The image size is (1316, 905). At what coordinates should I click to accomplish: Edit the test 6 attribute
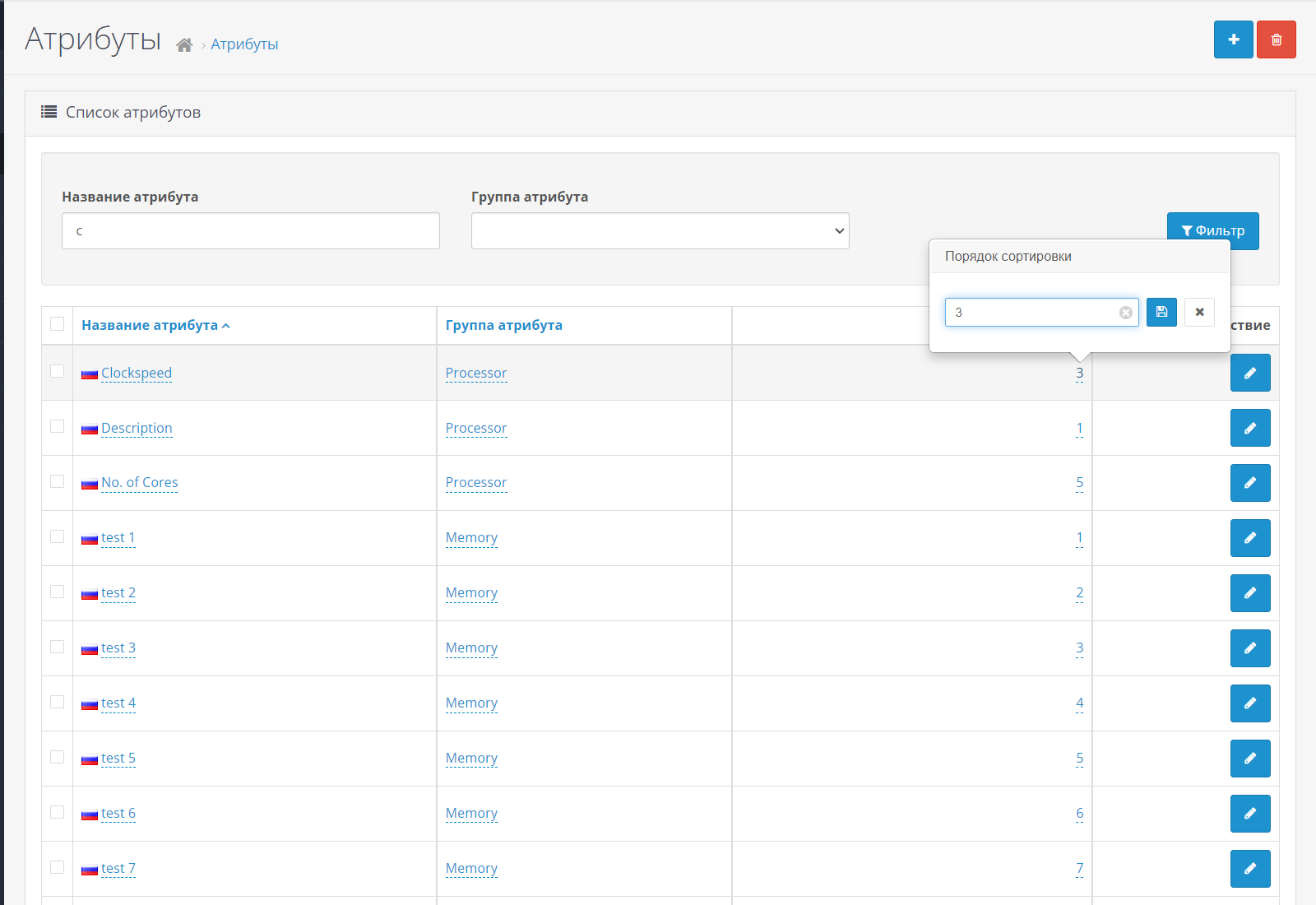(1250, 814)
